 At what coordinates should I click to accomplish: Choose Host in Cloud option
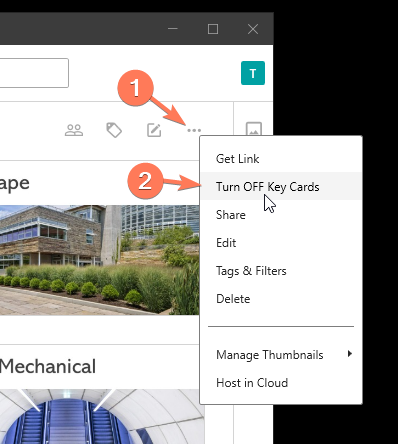(281, 383)
